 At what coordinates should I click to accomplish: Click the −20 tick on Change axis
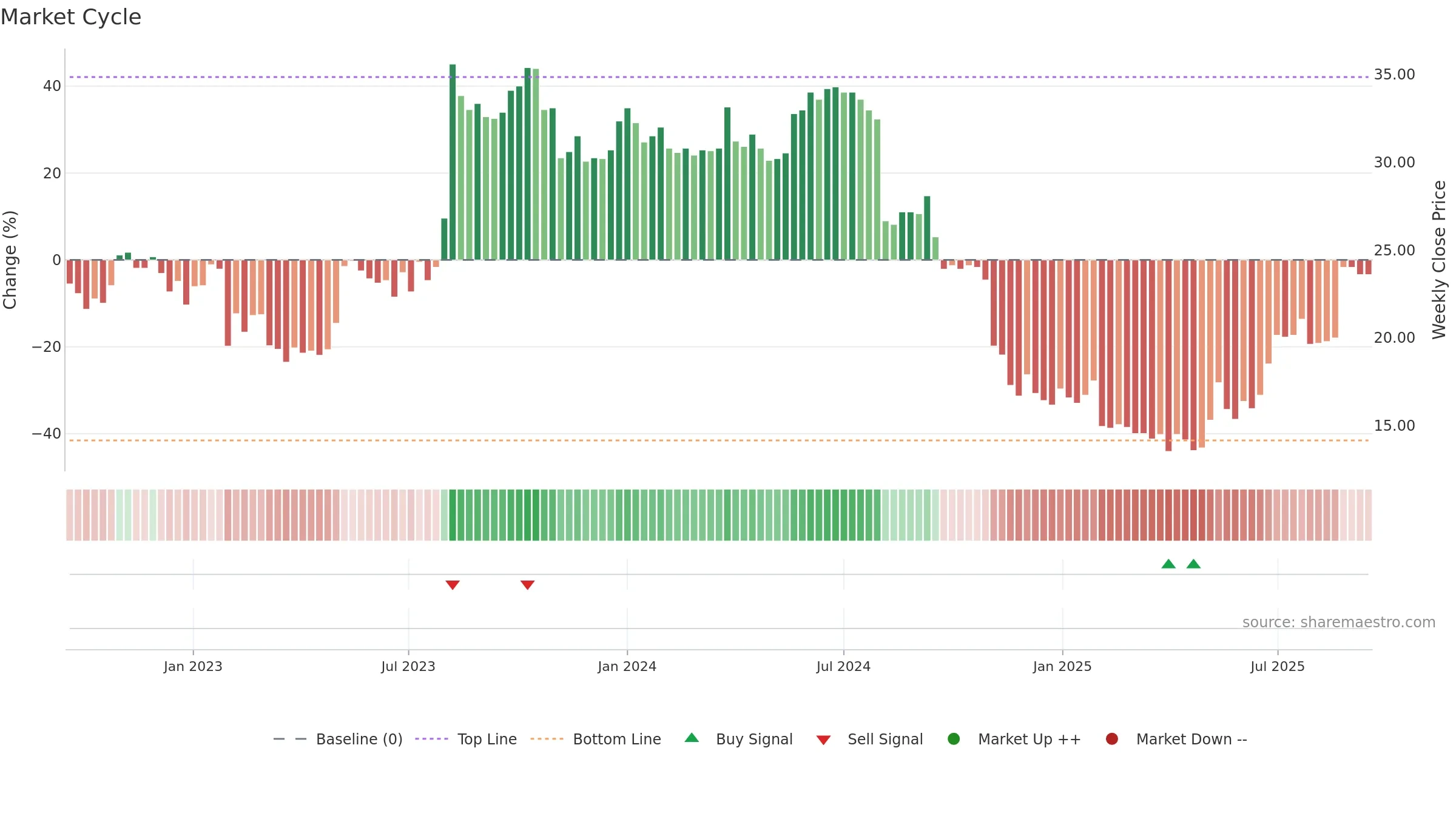(x=47, y=347)
